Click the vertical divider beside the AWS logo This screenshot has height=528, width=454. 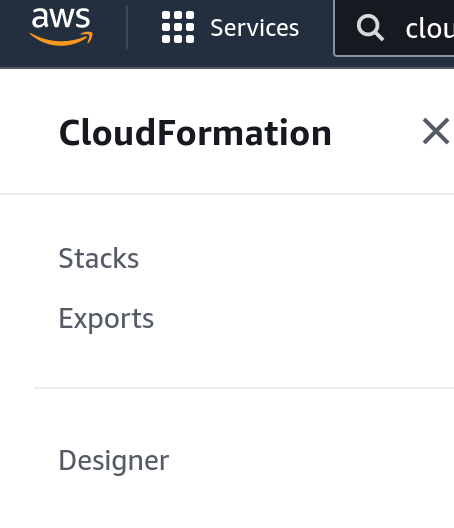tap(127, 27)
